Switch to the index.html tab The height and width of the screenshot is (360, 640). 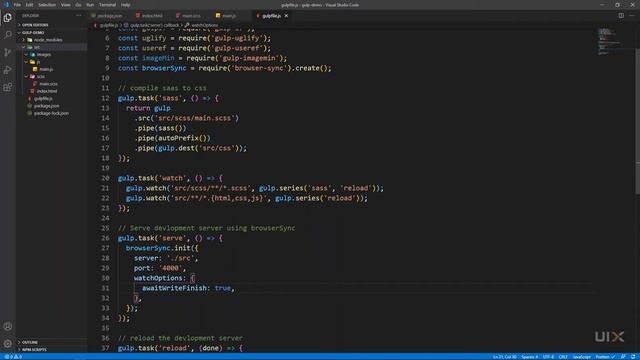(x=151, y=16)
